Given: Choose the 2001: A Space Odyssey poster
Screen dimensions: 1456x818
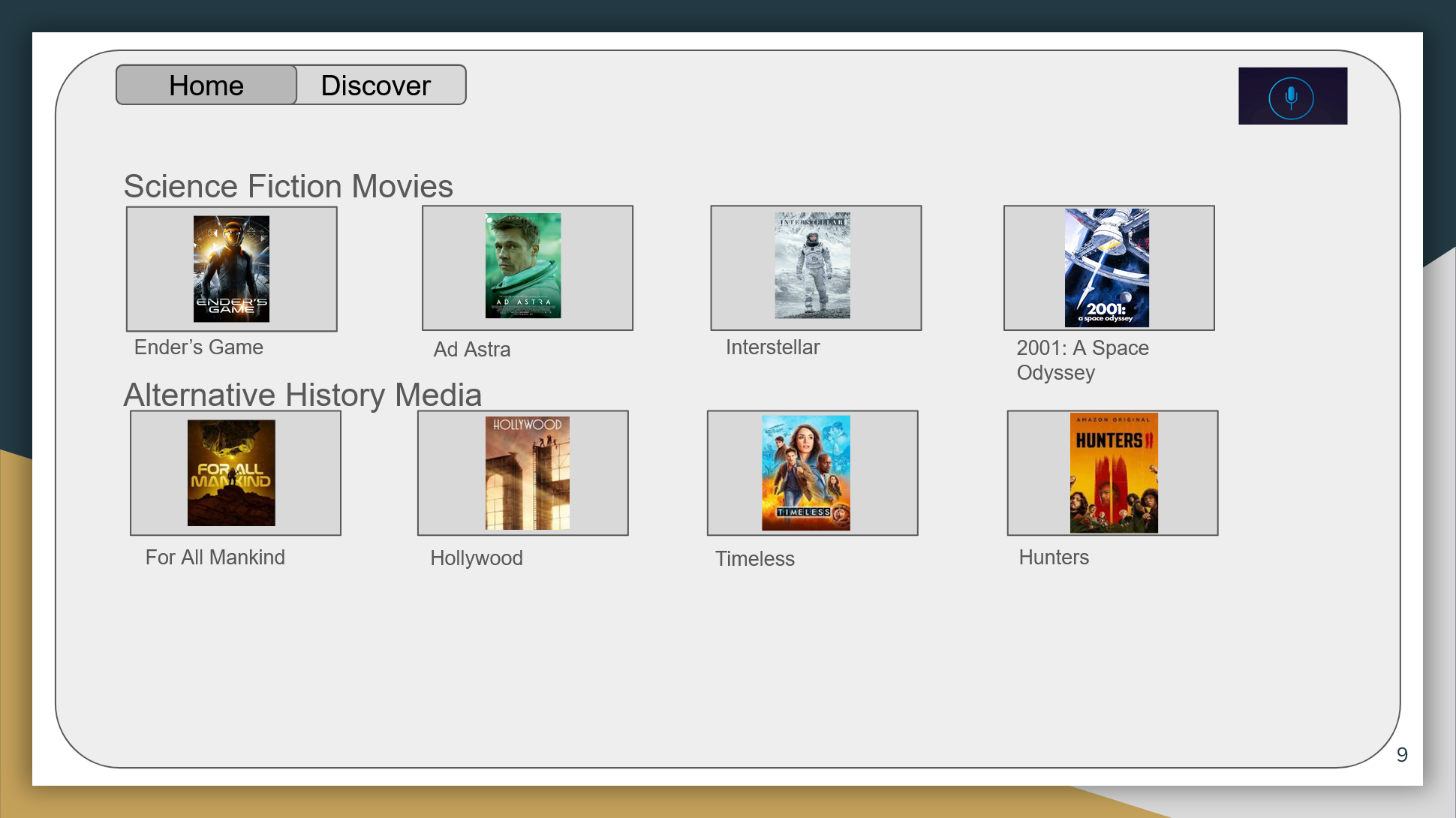Looking at the screenshot, I should coord(1106,267).
